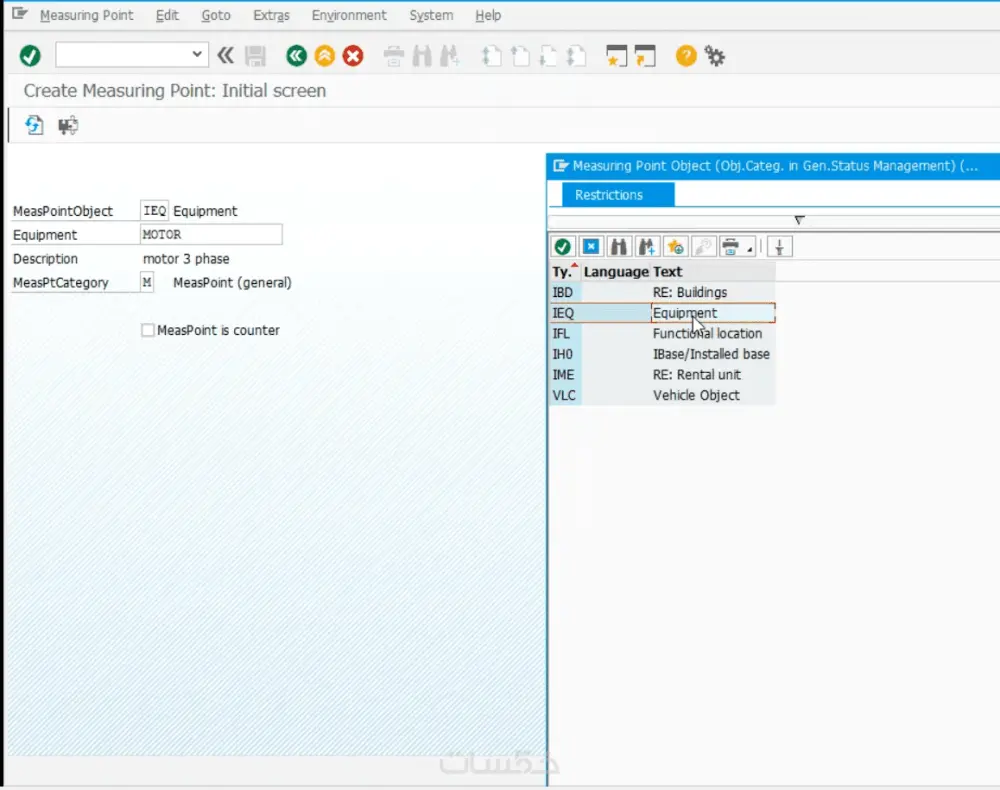Click the Find binoculars icon in the popup
Image resolution: width=1000 pixels, height=790 pixels.
pyautogui.click(x=617, y=246)
